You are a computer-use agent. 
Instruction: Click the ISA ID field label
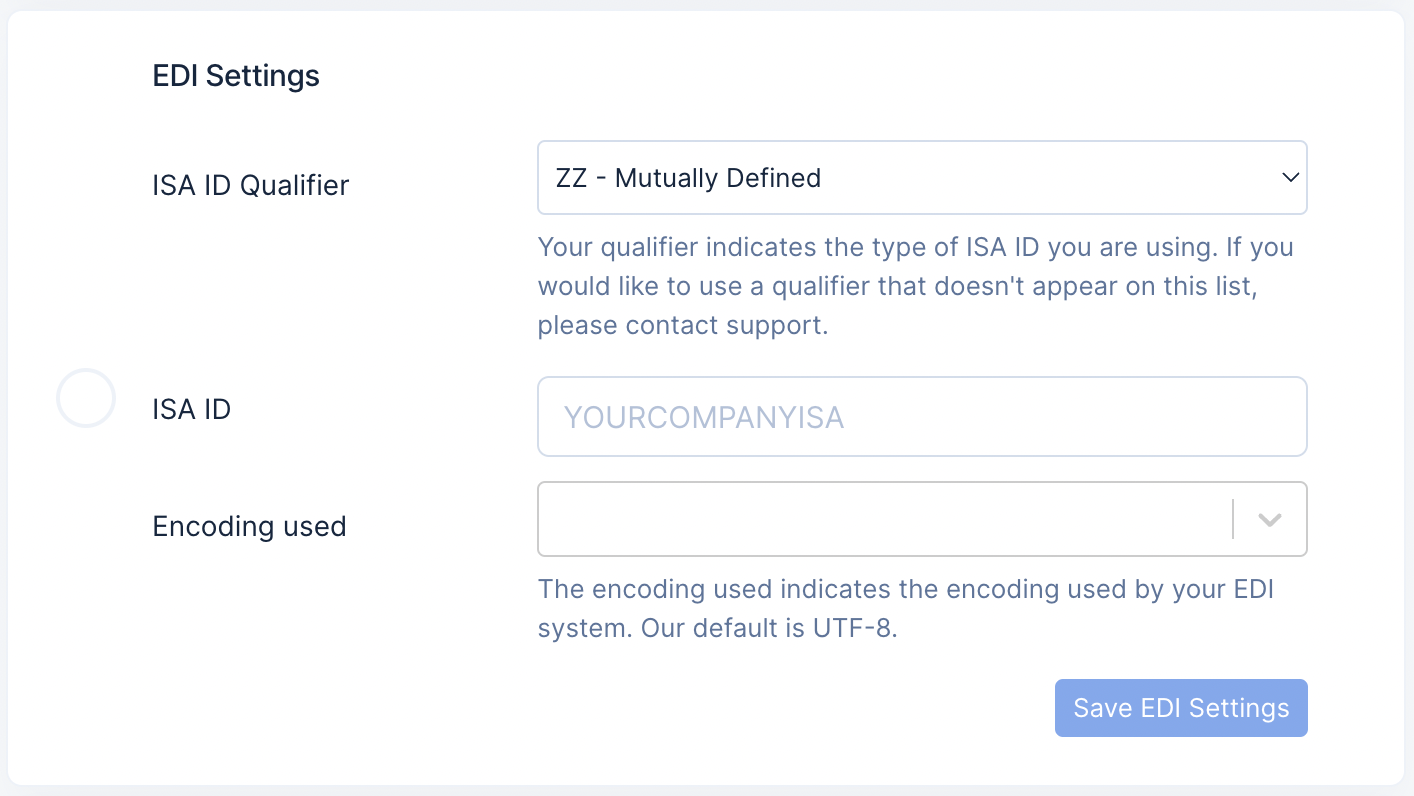coord(191,409)
